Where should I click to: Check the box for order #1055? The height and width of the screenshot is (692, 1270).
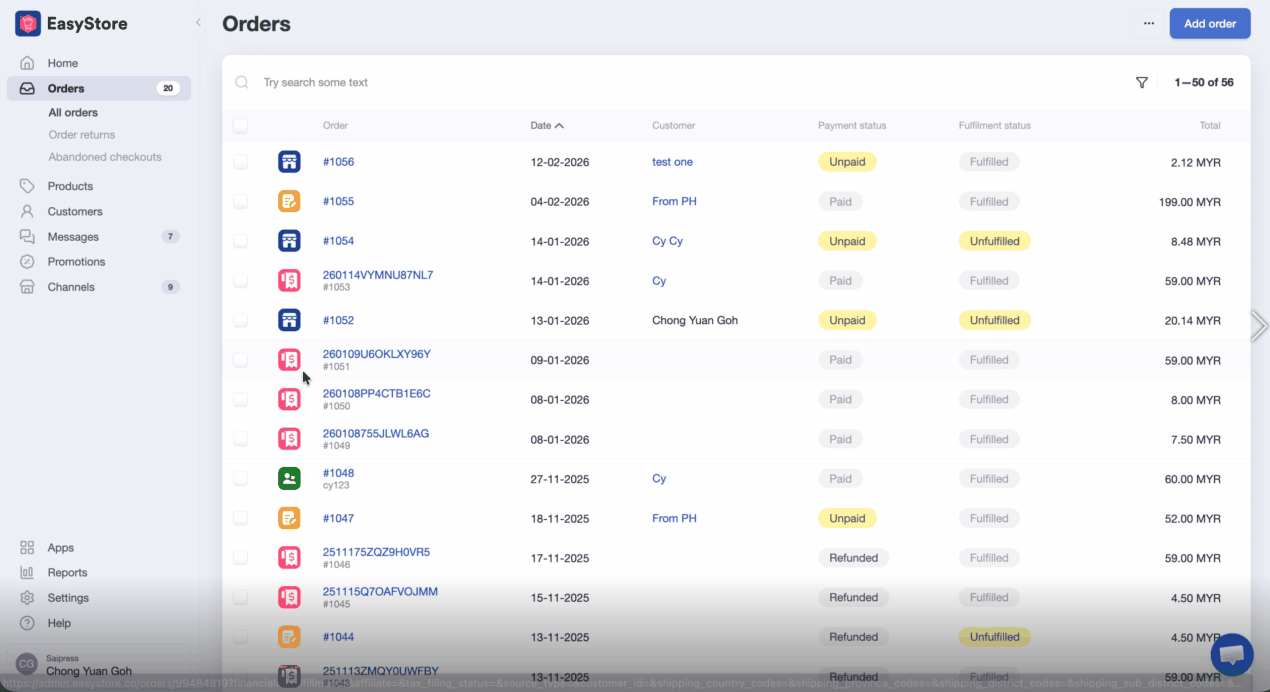coord(240,202)
